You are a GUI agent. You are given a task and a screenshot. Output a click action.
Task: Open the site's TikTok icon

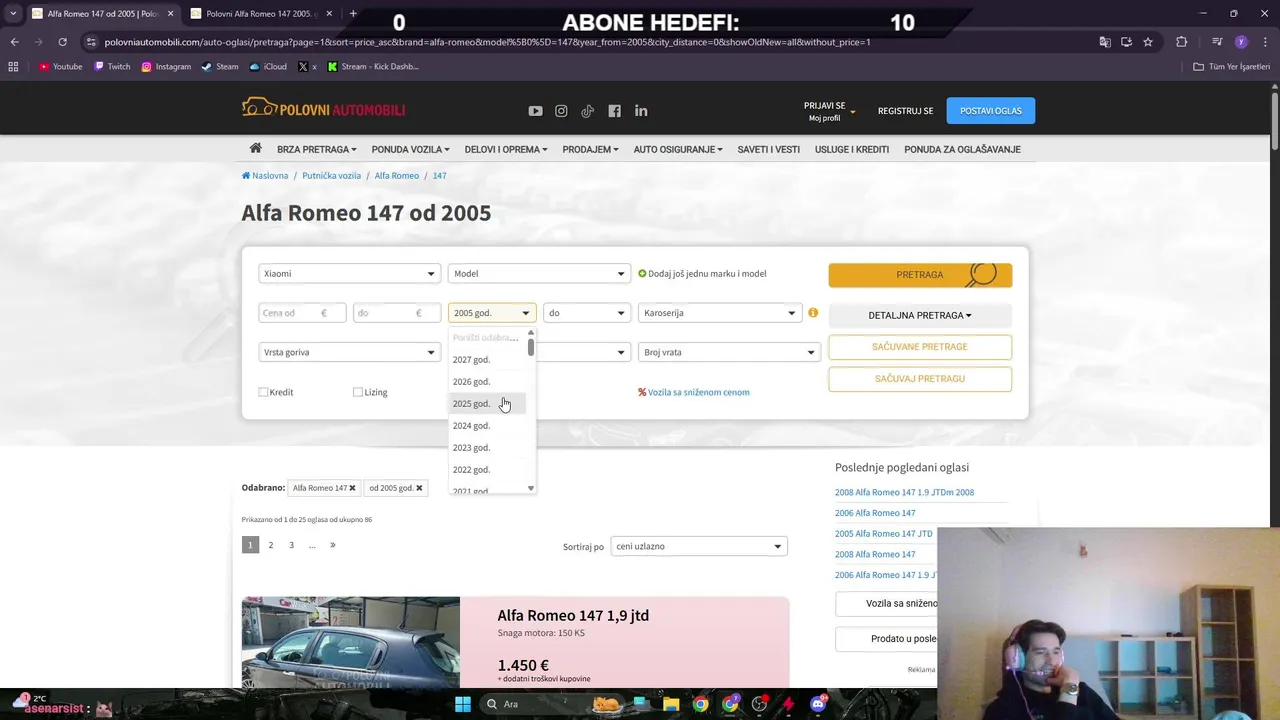588,111
